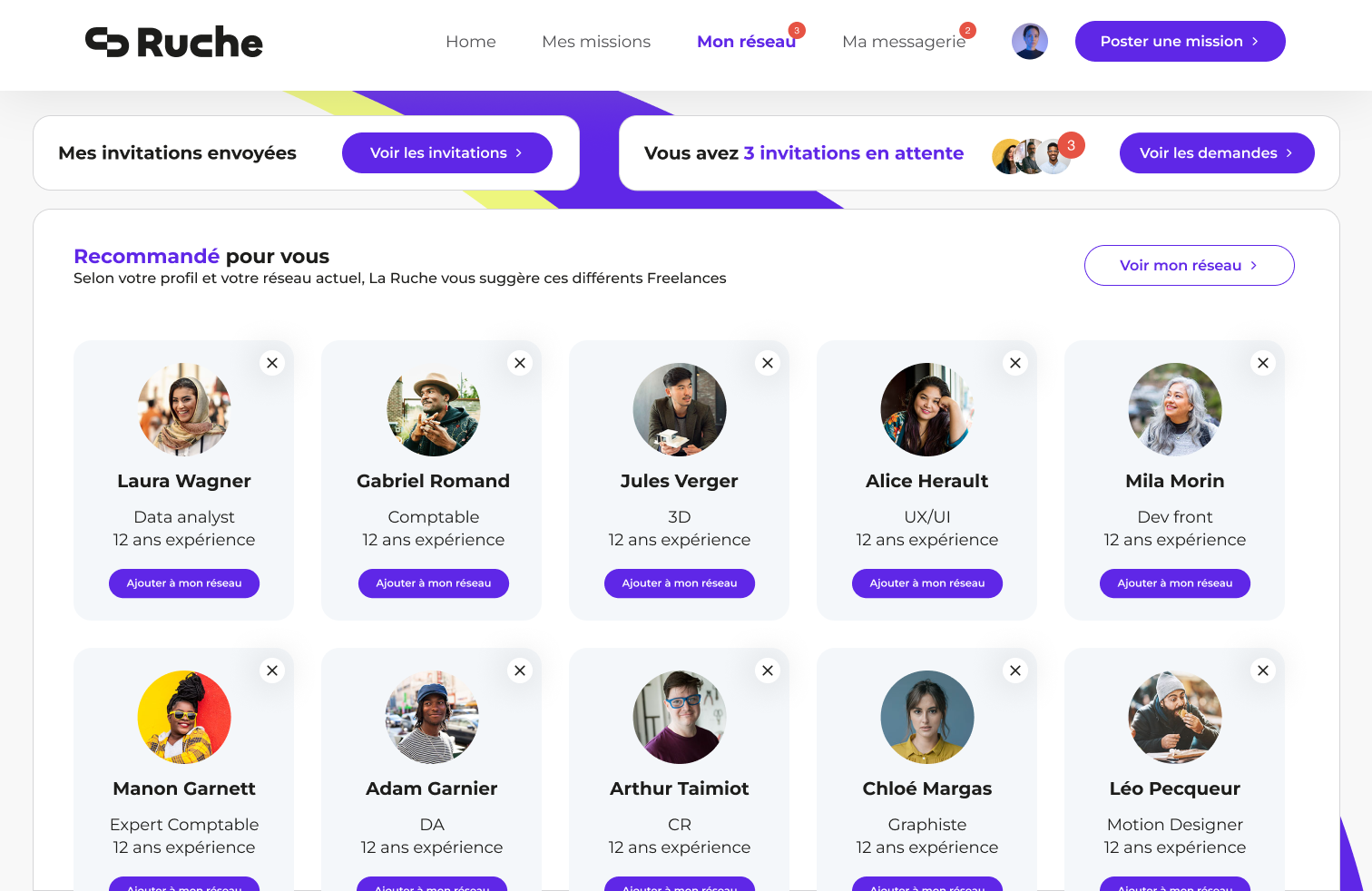The image size is (1372, 891).
Task: Open Voir mon réseau link
Action: [1189, 266]
